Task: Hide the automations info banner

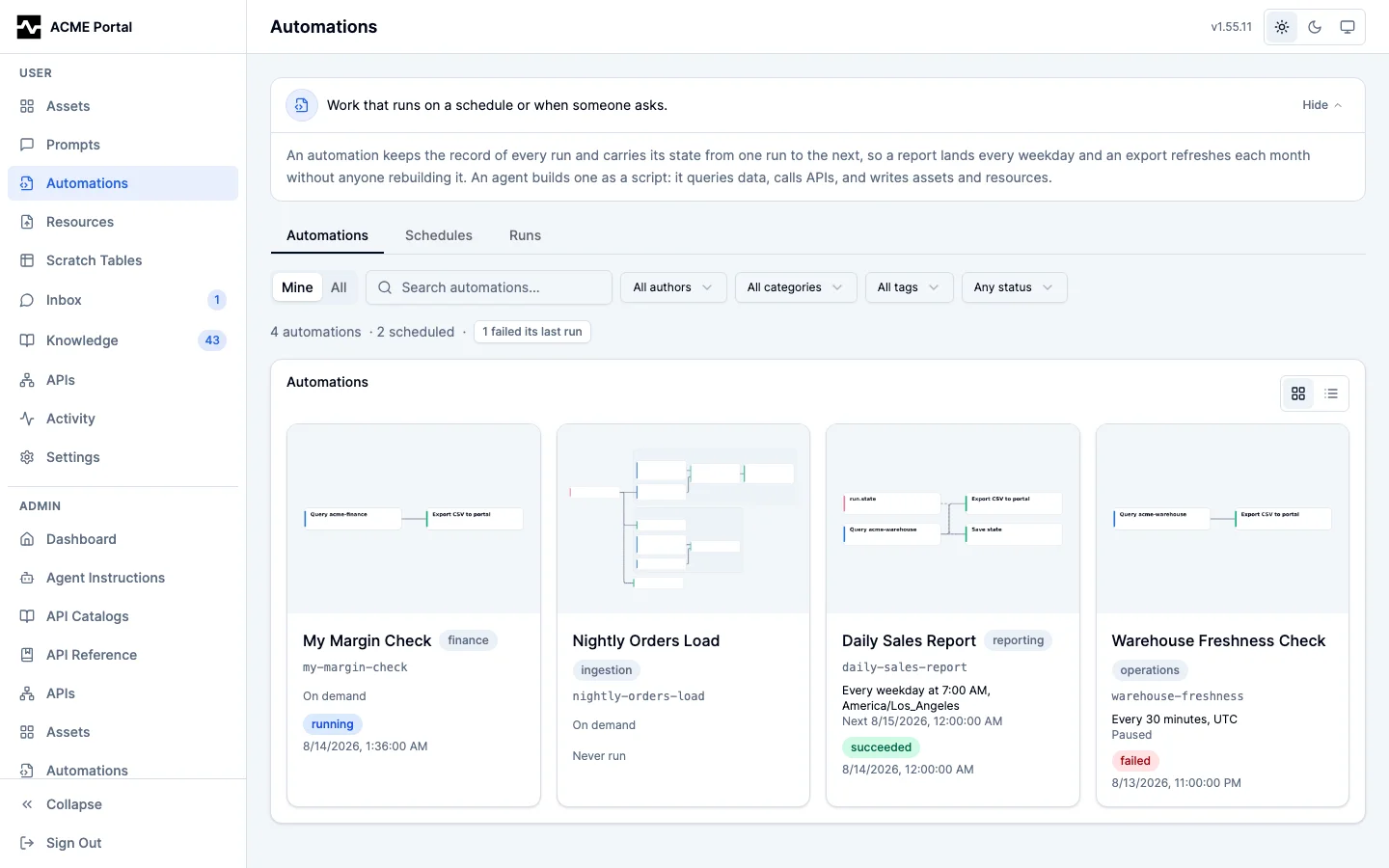Action: click(x=1321, y=105)
